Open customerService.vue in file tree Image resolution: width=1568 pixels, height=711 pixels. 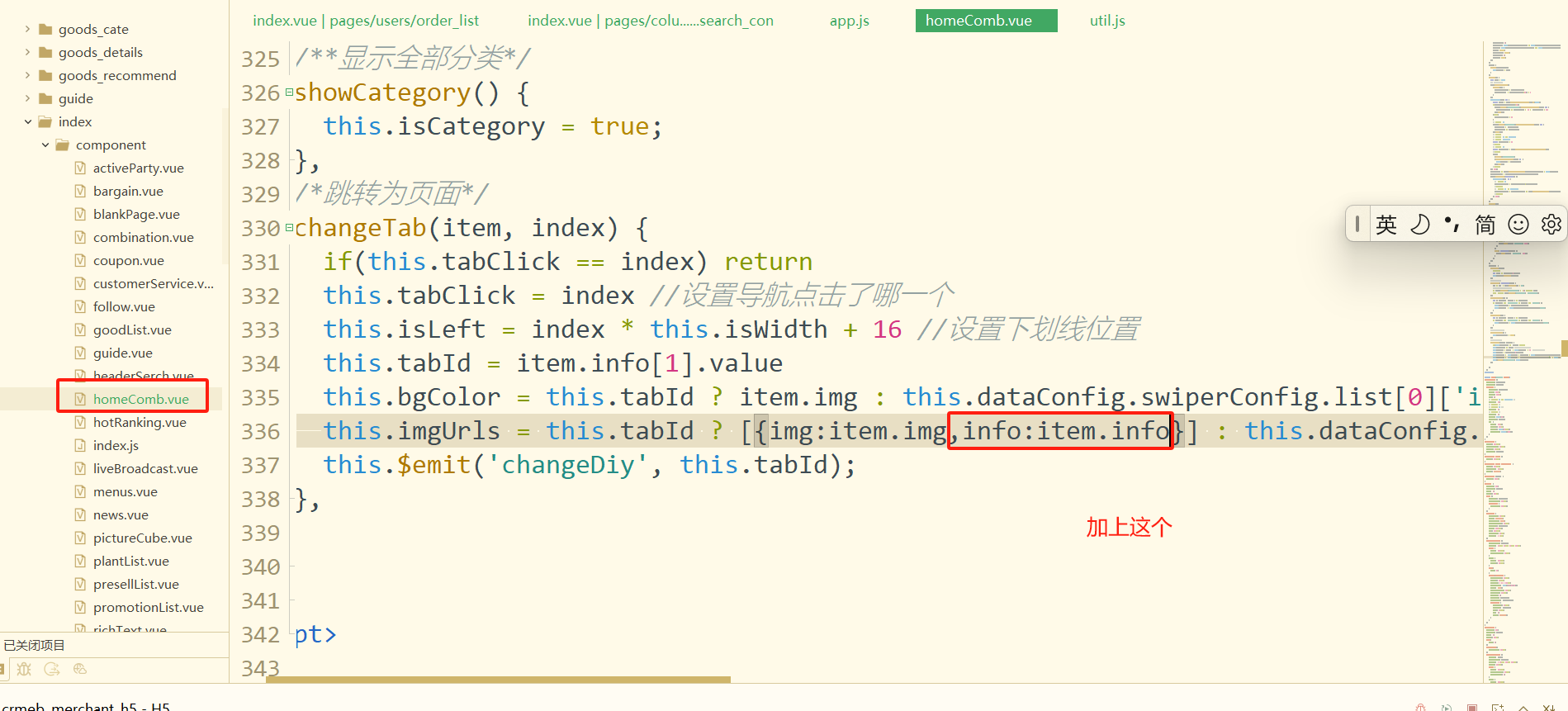154,283
